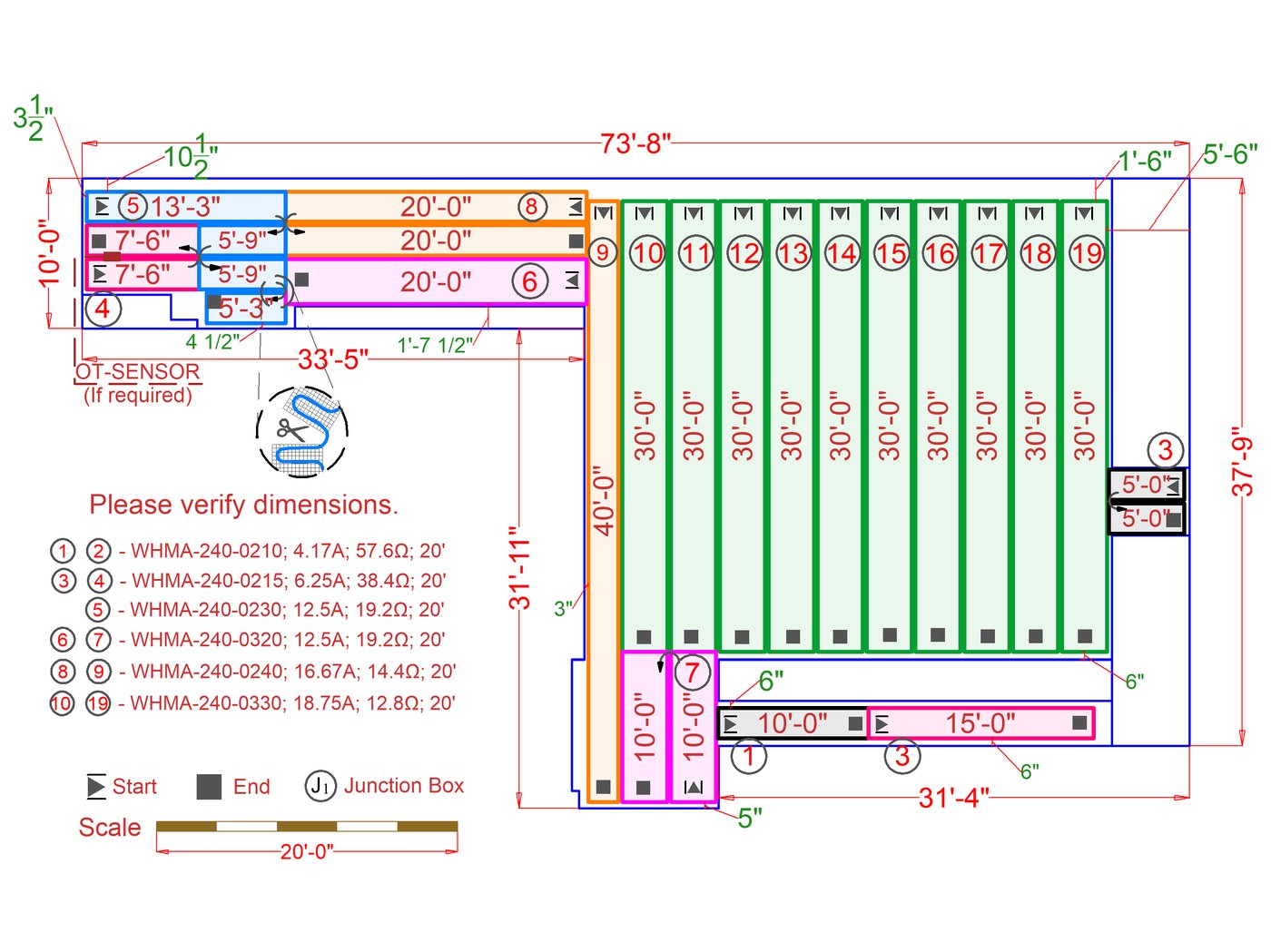Click the Start triangle symbol in legend

pos(96,786)
